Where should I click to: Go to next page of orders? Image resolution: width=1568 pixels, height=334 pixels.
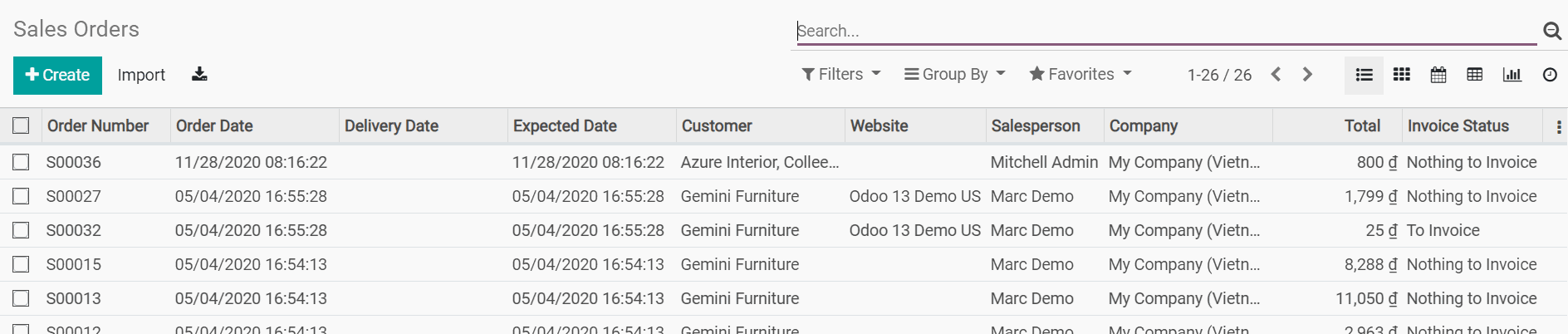pos(1307,75)
